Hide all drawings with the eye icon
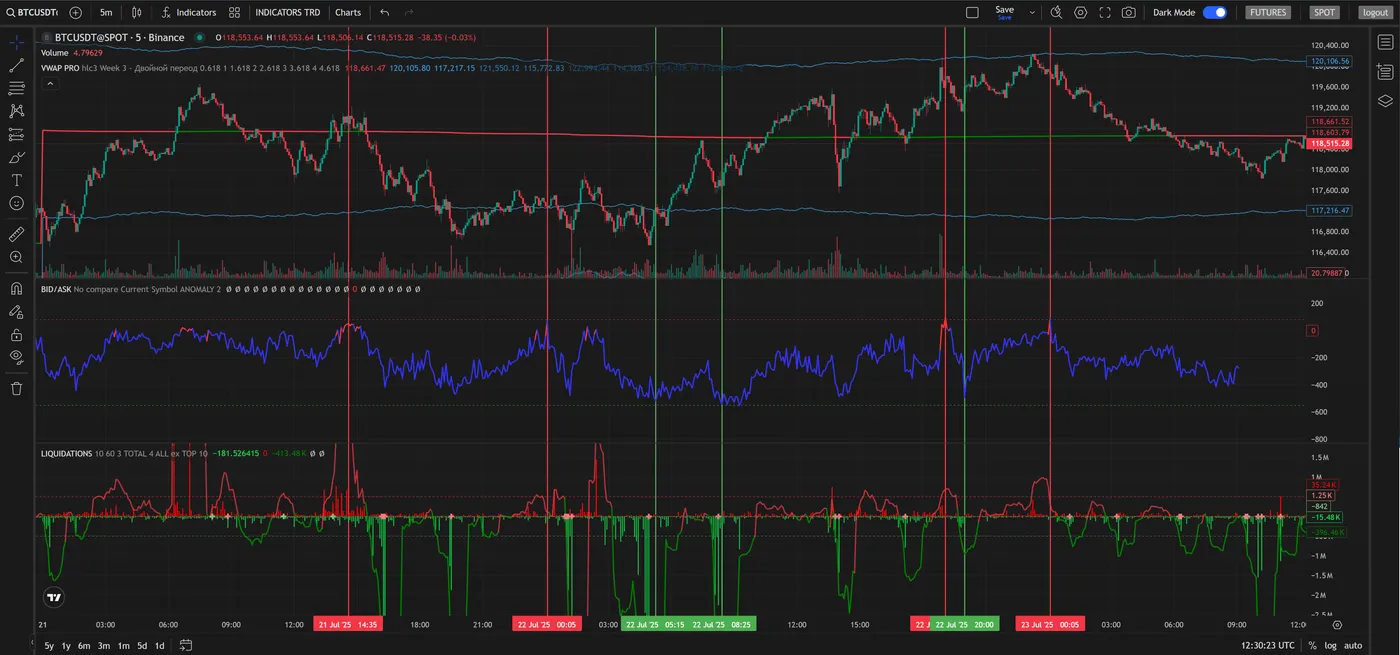Viewport: 1400px width, 655px height. pos(16,357)
